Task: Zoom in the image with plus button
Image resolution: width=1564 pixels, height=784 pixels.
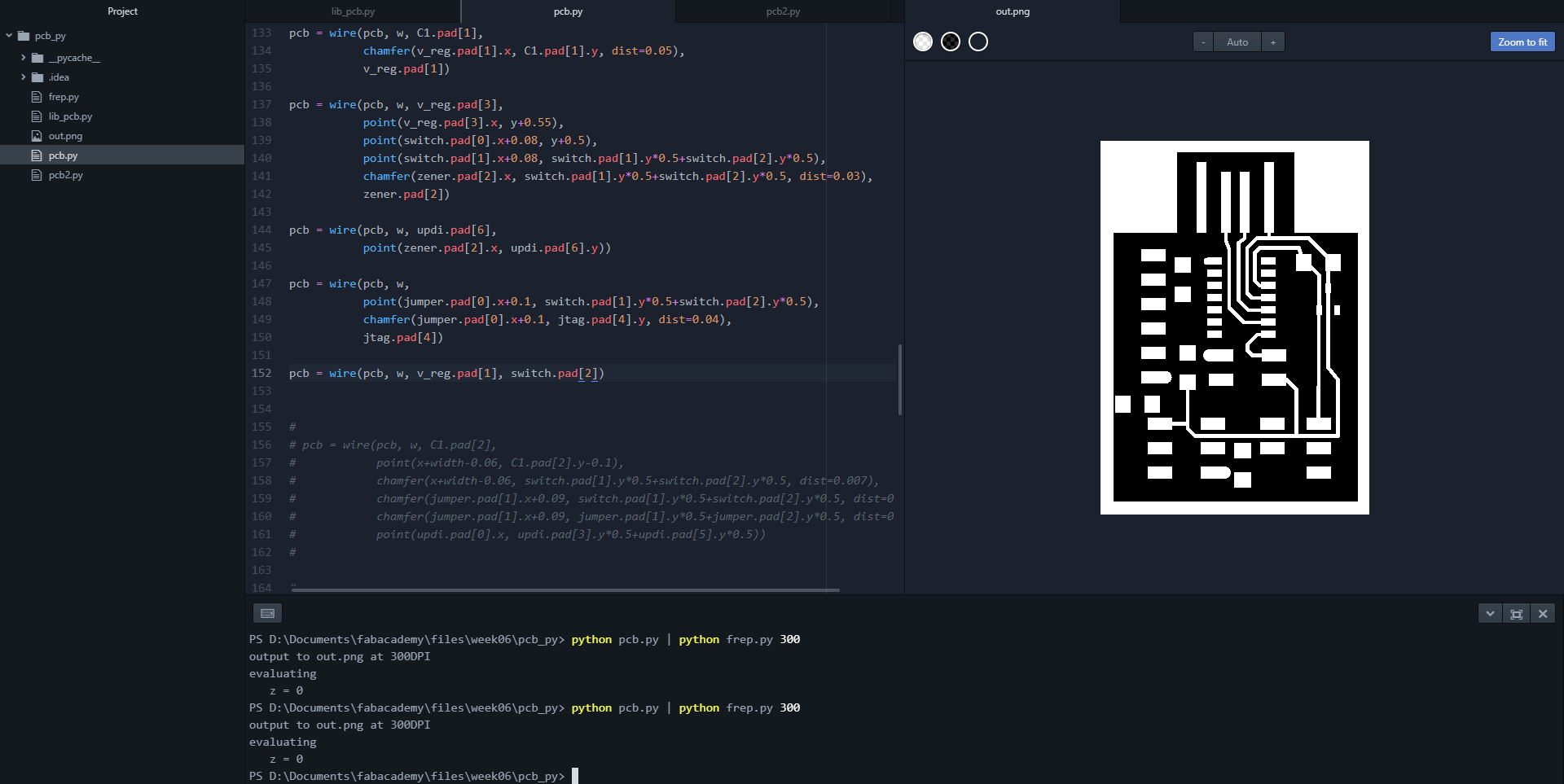Action: (1273, 42)
